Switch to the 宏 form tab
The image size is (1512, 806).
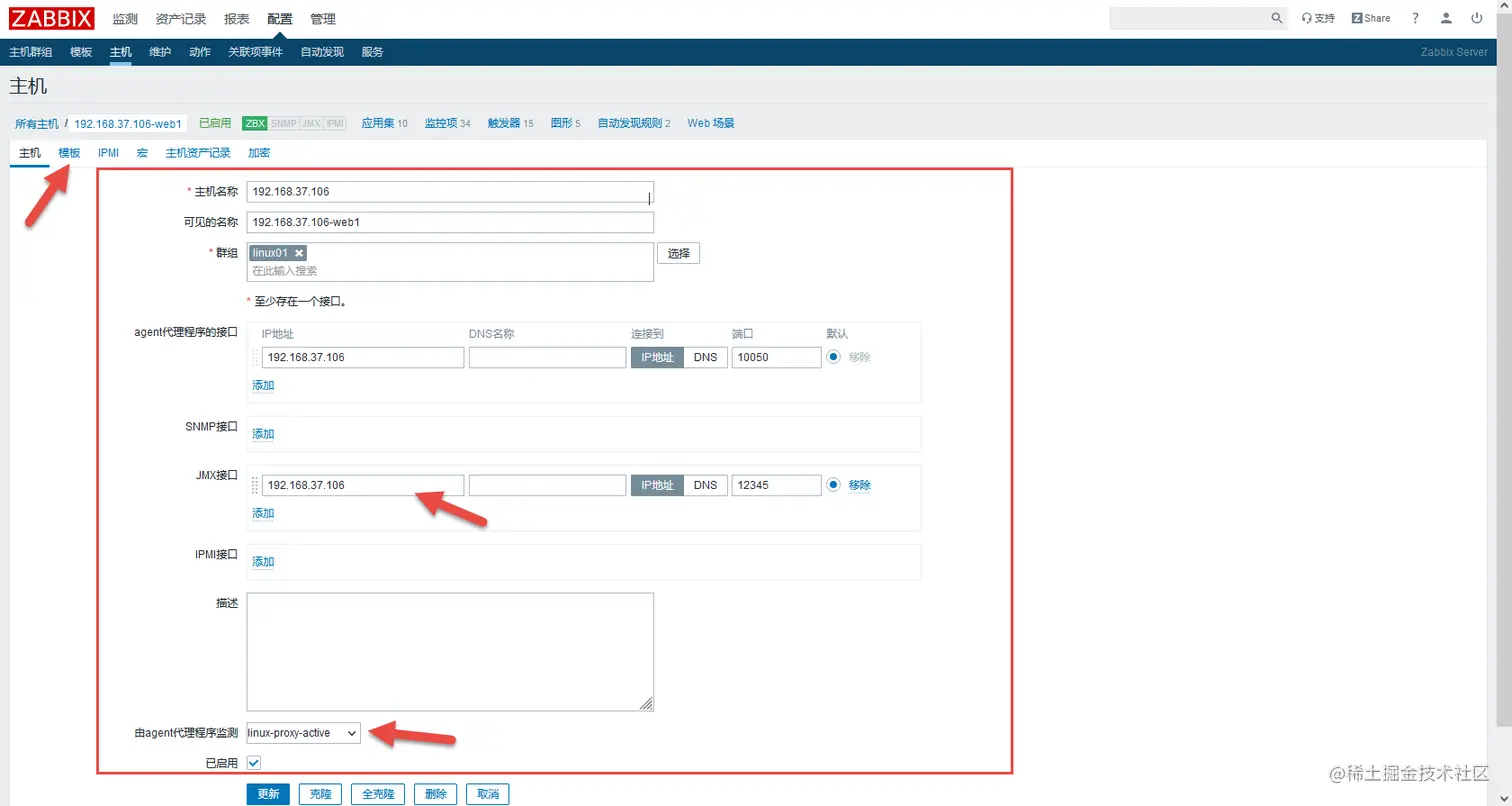pos(142,153)
